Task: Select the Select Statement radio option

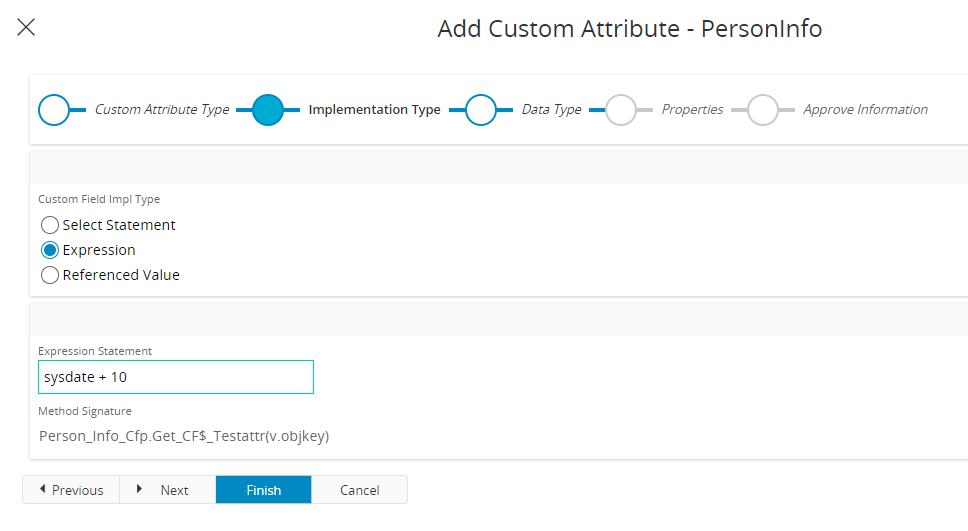Action: (50, 225)
